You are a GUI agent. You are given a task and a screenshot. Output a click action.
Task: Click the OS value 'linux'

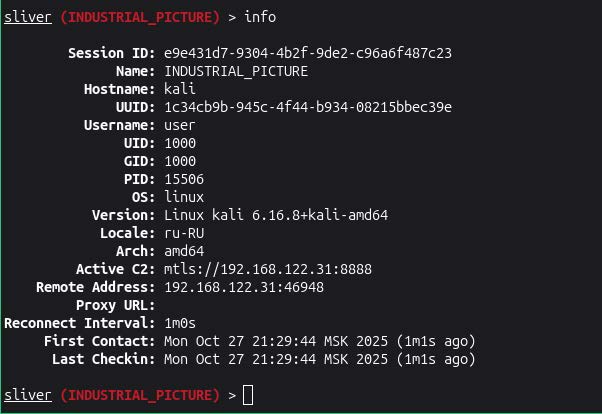tap(184, 197)
